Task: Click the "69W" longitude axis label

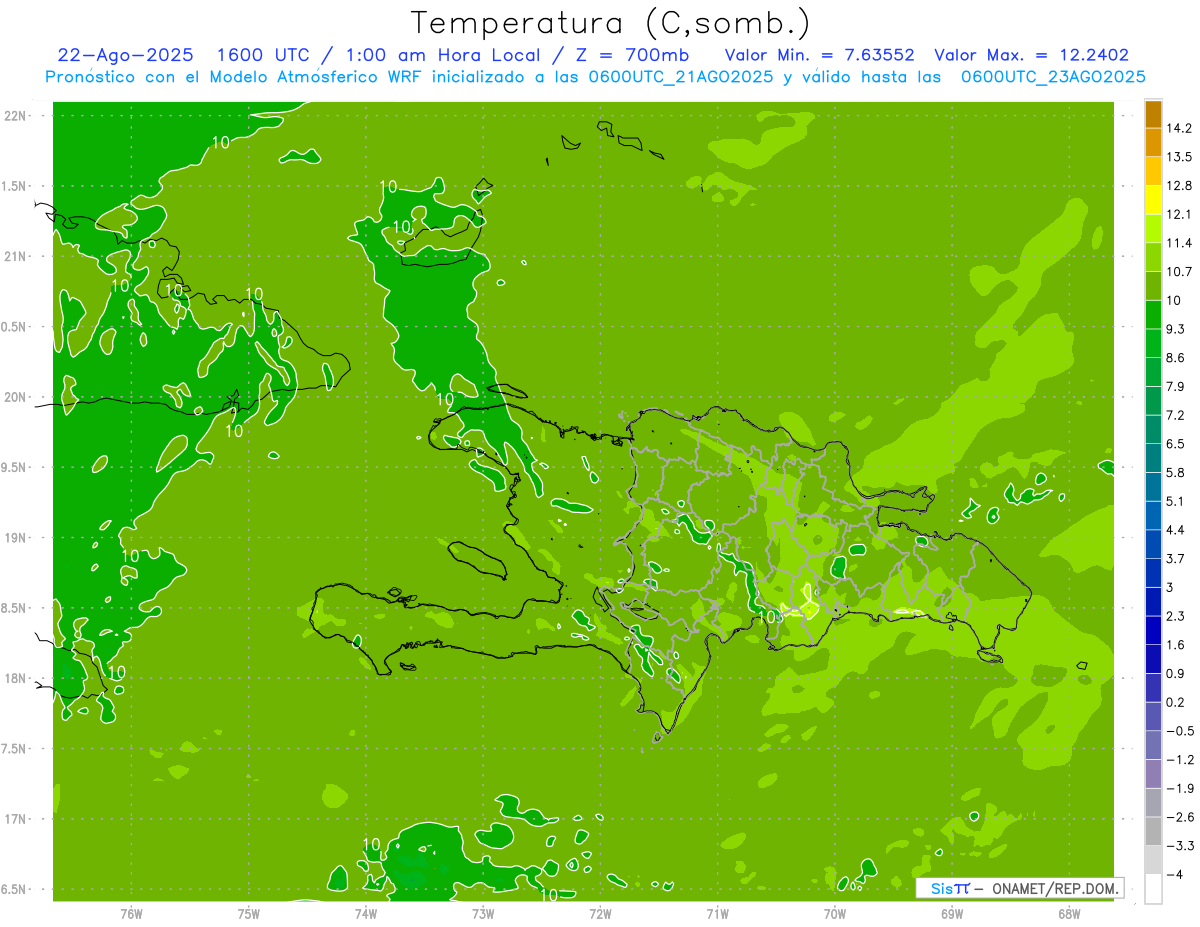Action: point(952,914)
